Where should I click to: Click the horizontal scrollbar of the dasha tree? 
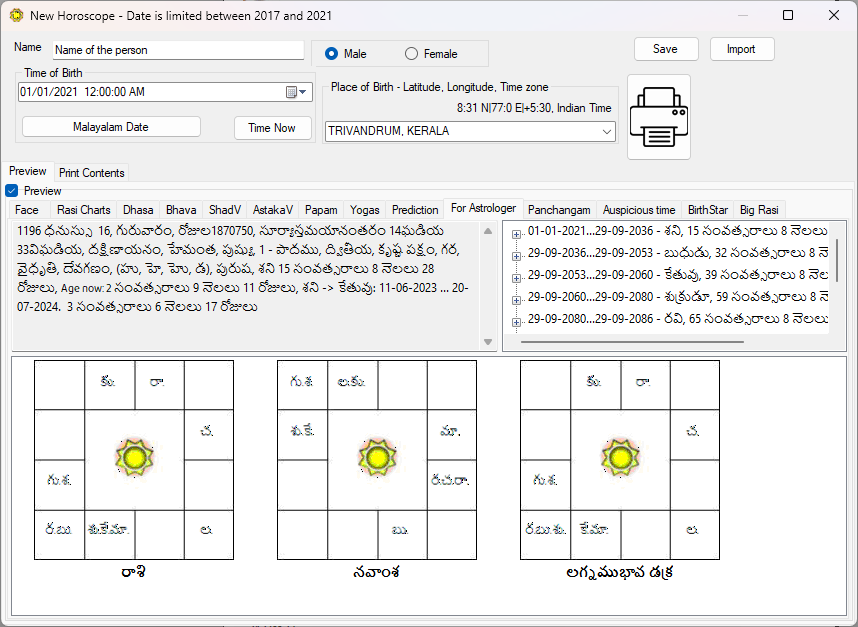[x=632, y=342]
